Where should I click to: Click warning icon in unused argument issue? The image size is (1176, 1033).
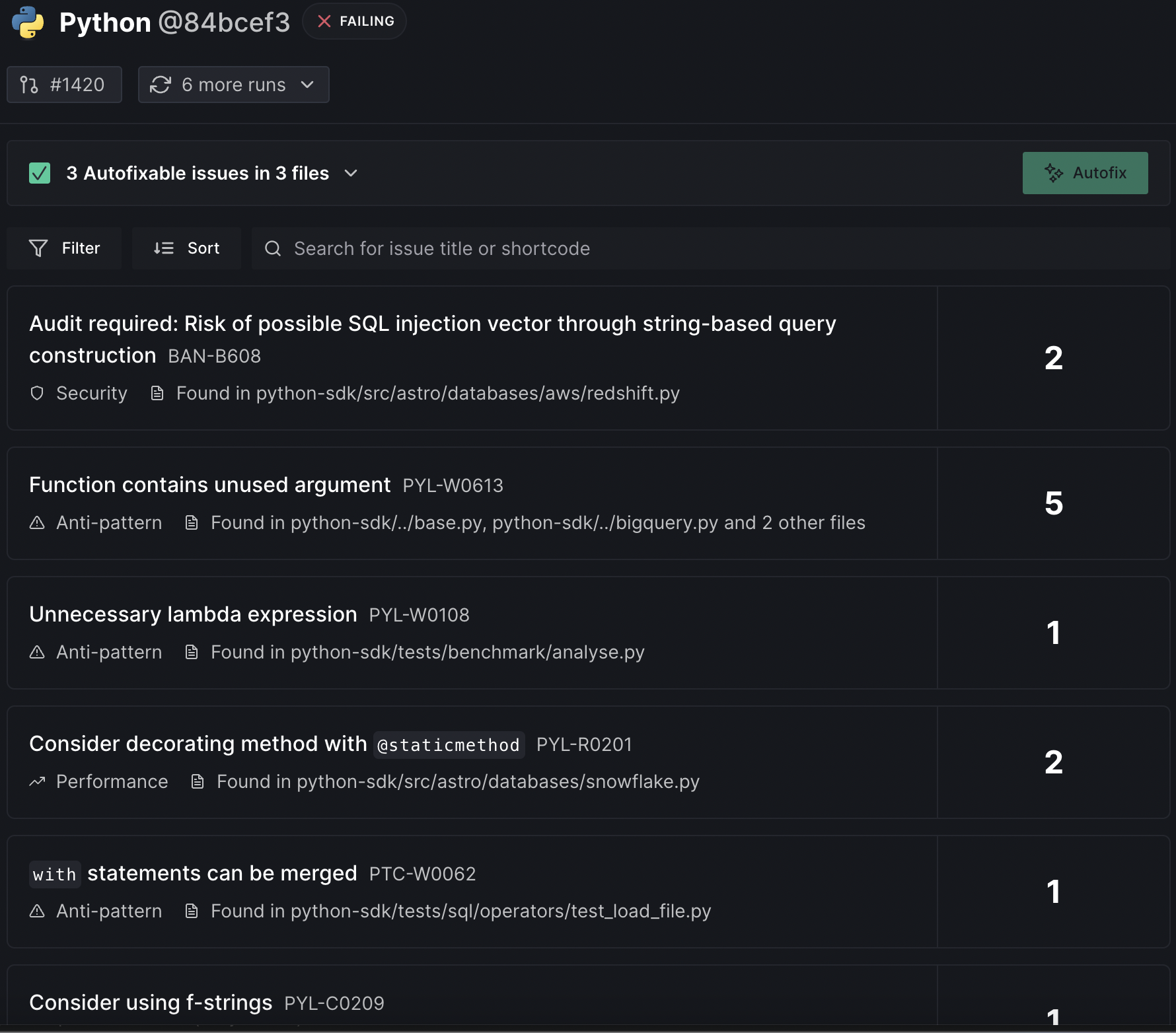click(37, 522)
